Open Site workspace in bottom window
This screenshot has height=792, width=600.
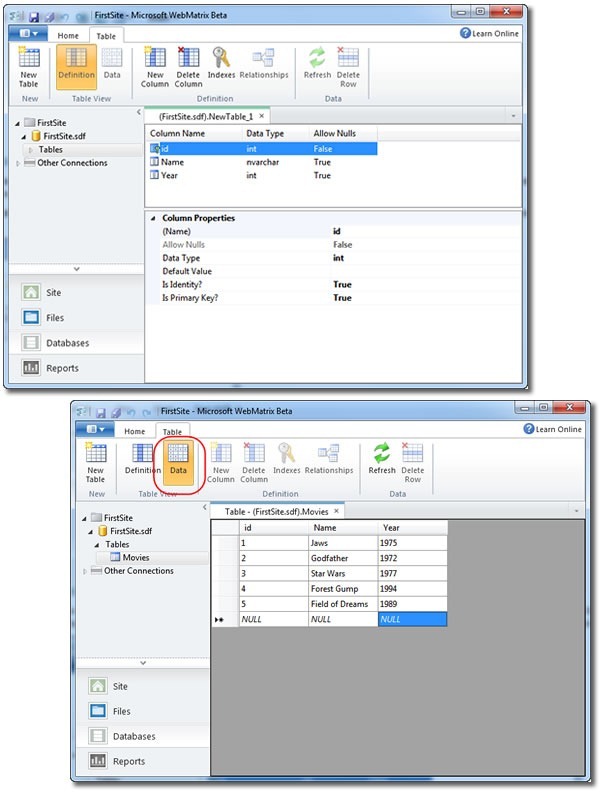coord(142,686)
